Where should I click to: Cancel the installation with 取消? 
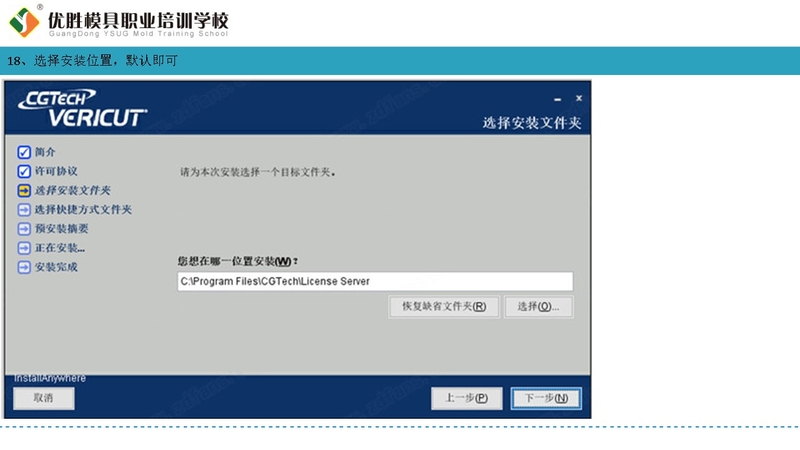43,398
